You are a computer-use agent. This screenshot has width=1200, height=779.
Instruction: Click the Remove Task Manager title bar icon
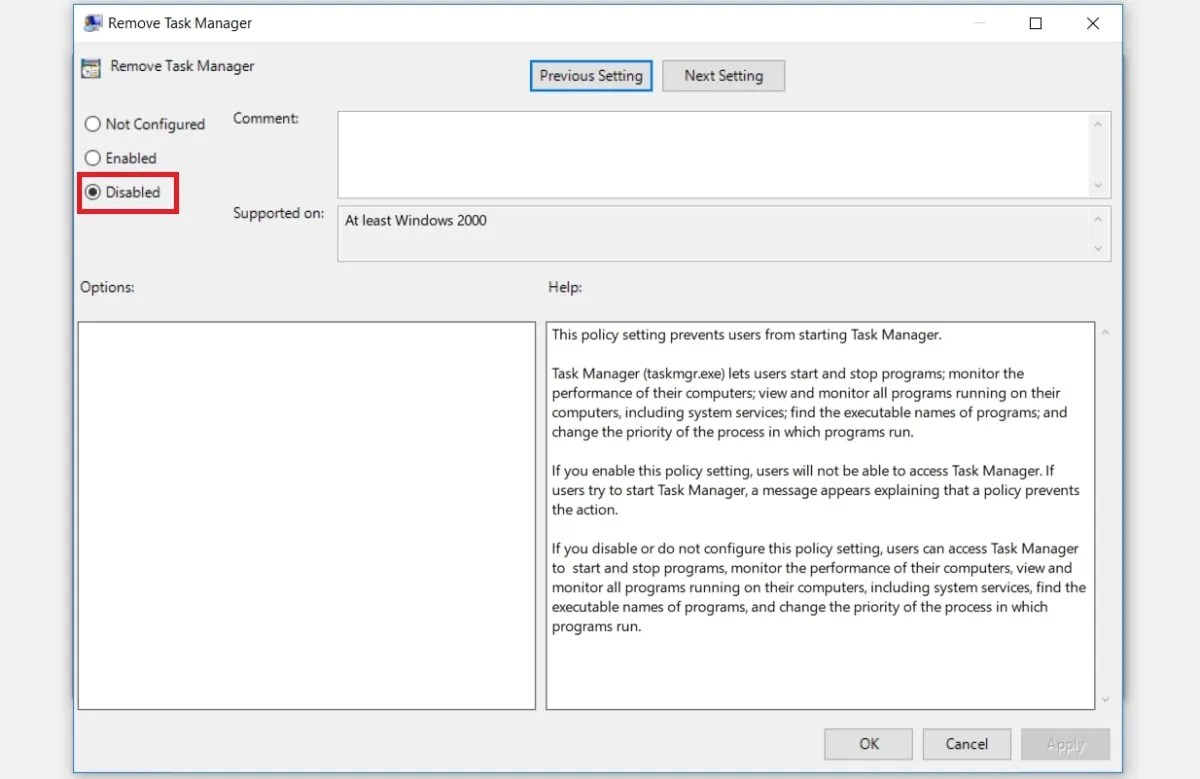click(93, 22)
